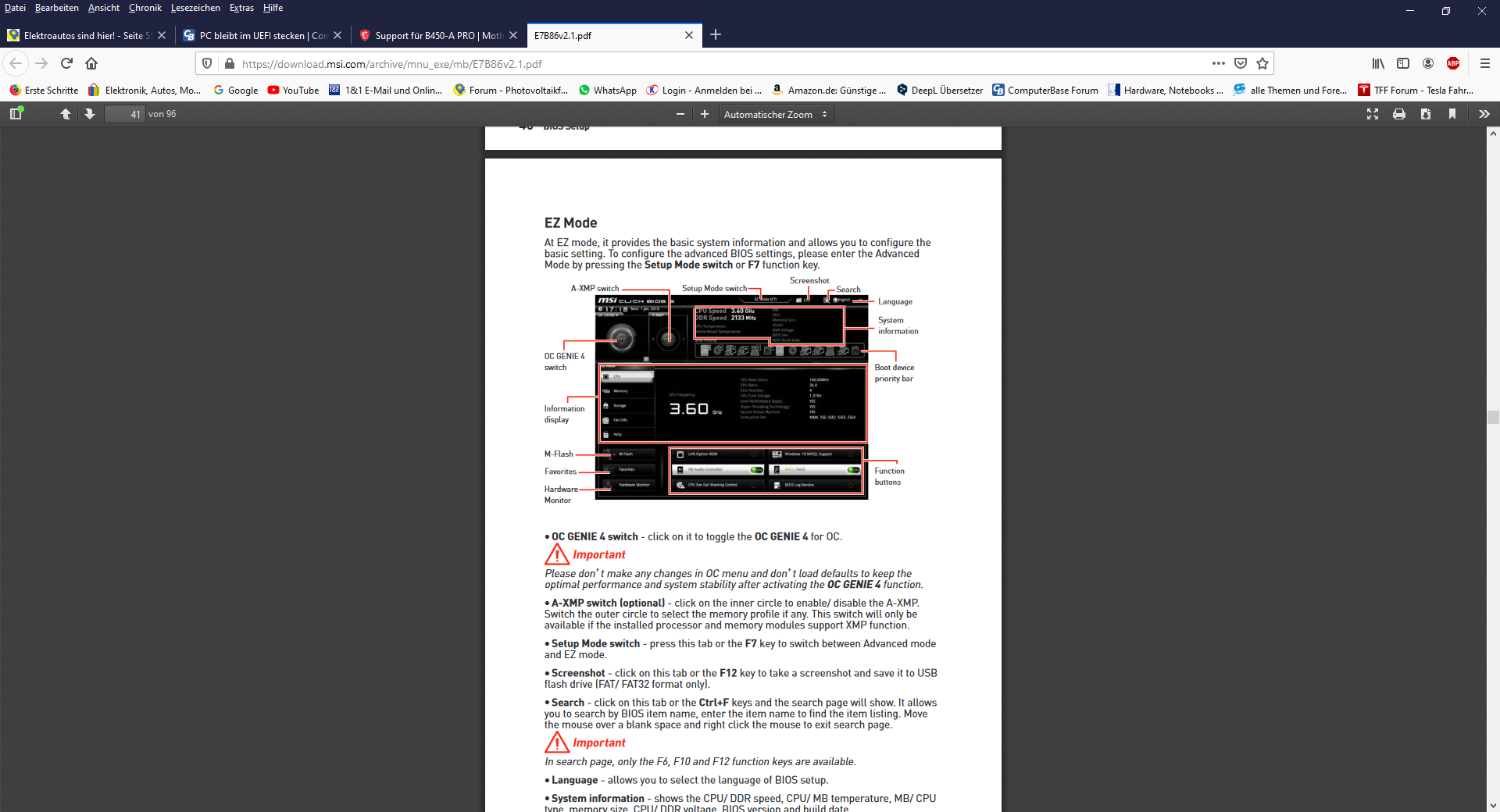
Task: Bookmark this page with star
Action: coord(1262,63)
